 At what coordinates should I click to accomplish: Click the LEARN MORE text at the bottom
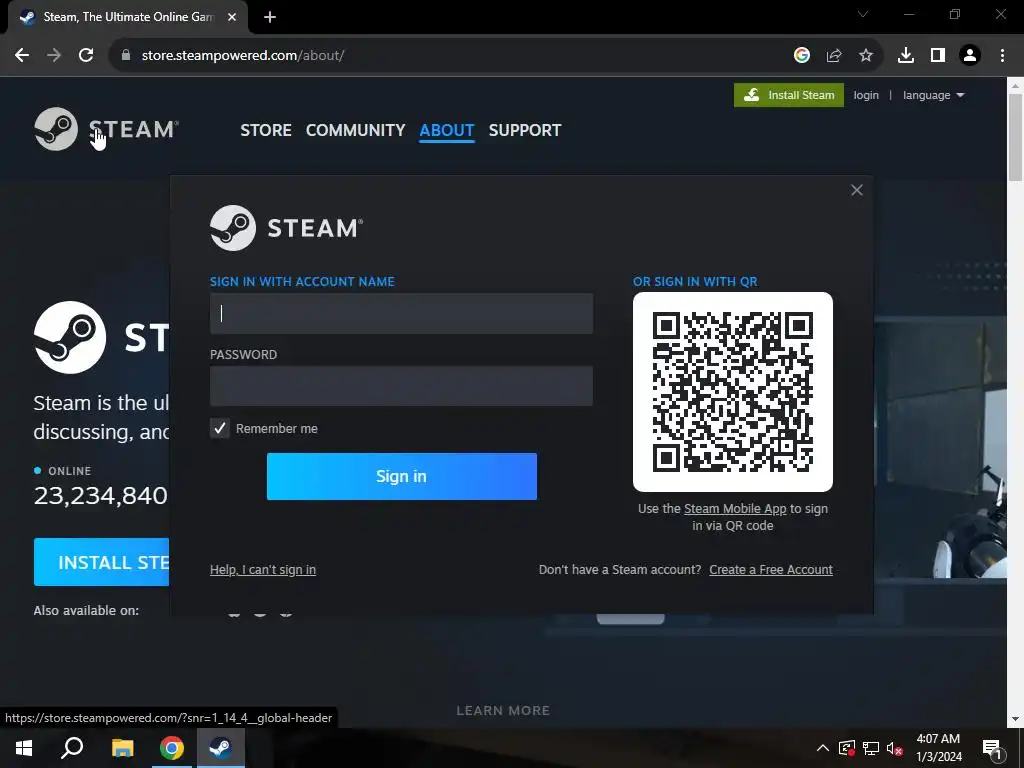point(503,711)
